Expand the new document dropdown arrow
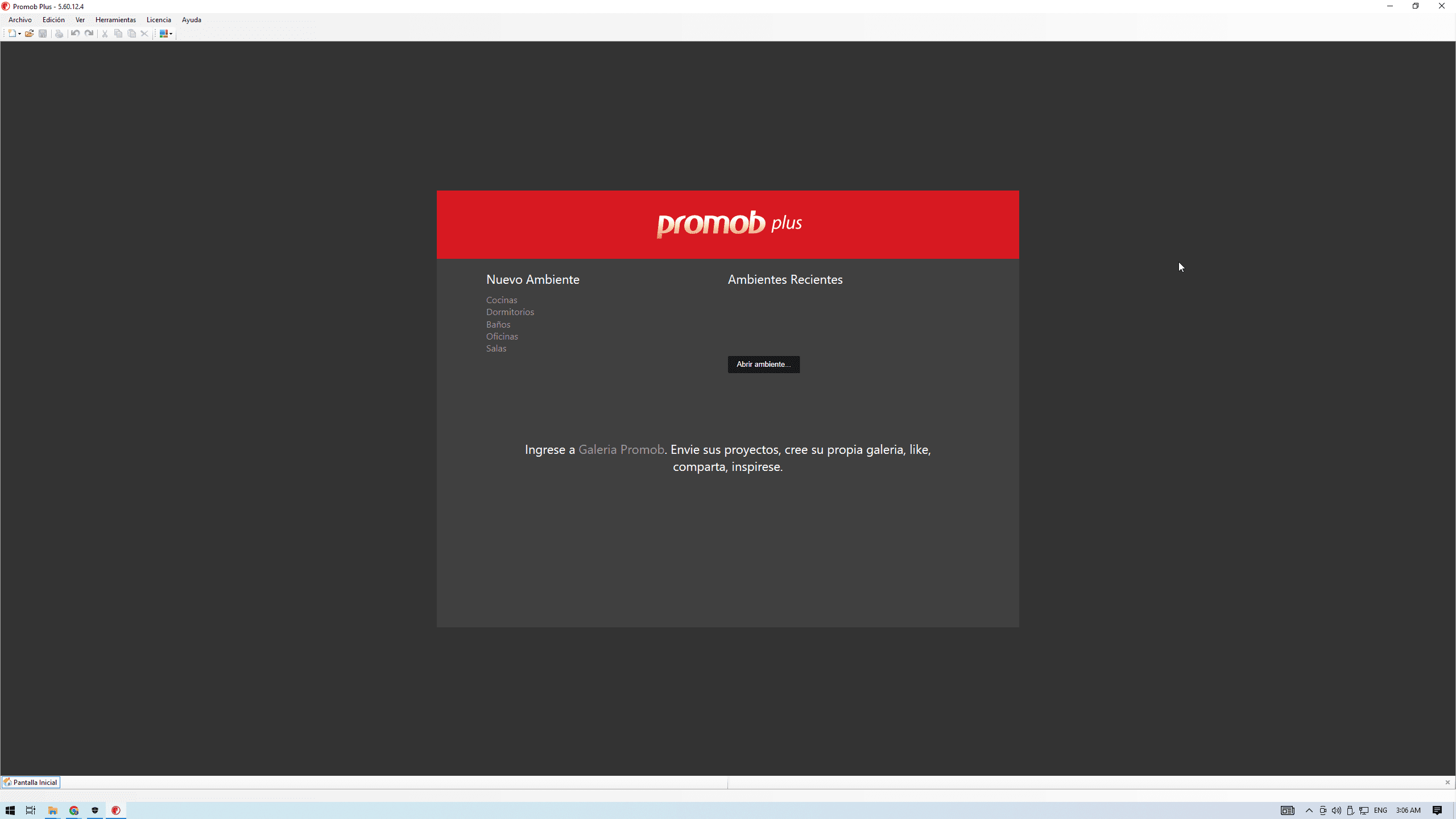The width and height of the screenshot is (1456, 819). 19,34
